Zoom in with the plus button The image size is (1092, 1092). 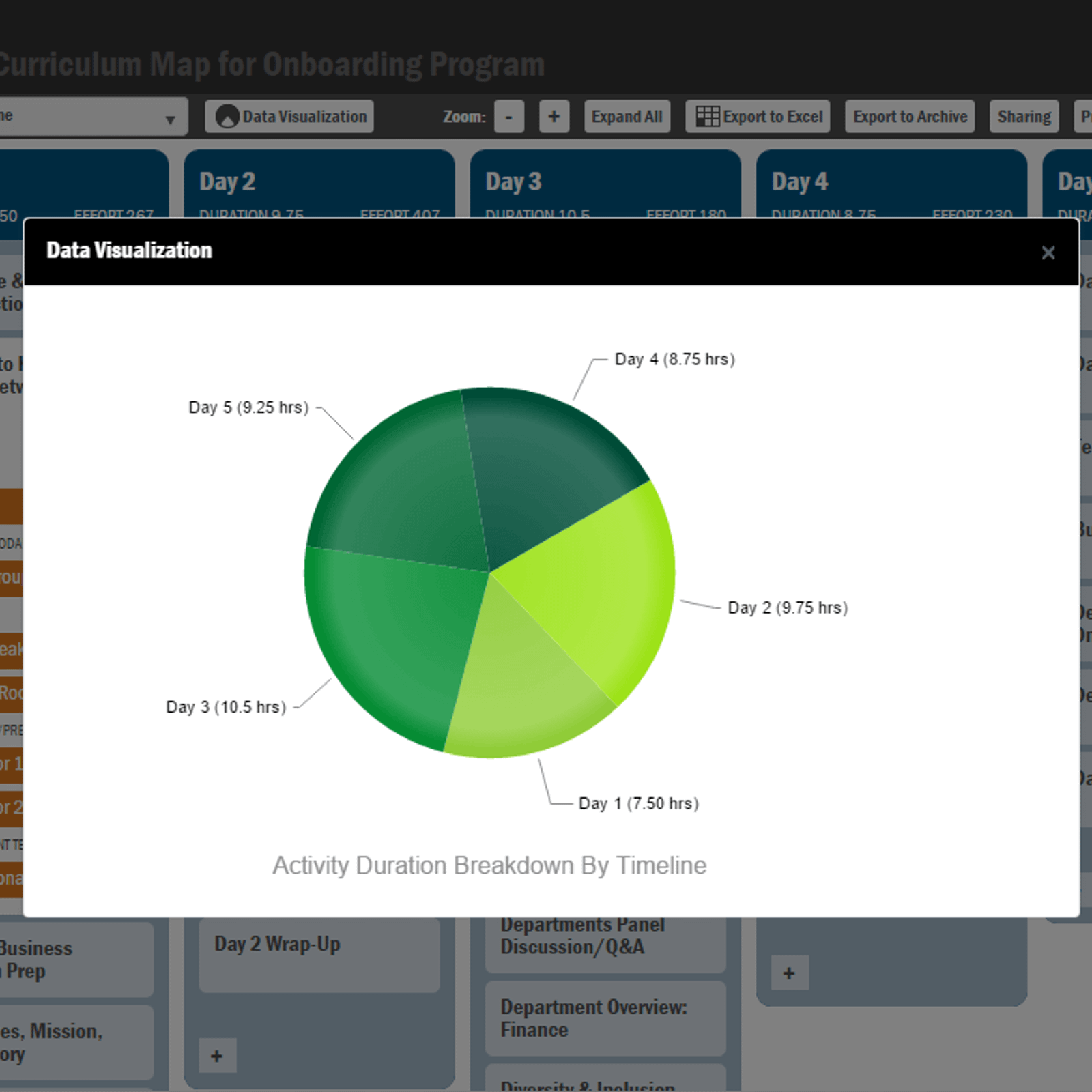coord(554,117)
